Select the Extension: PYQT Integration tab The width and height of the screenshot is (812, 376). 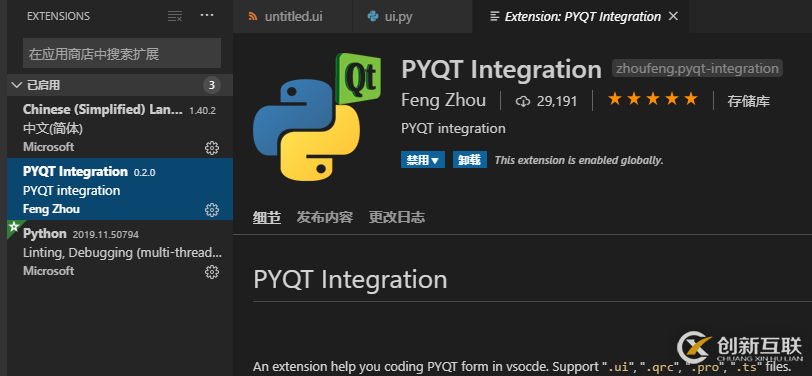coord(581,17)
